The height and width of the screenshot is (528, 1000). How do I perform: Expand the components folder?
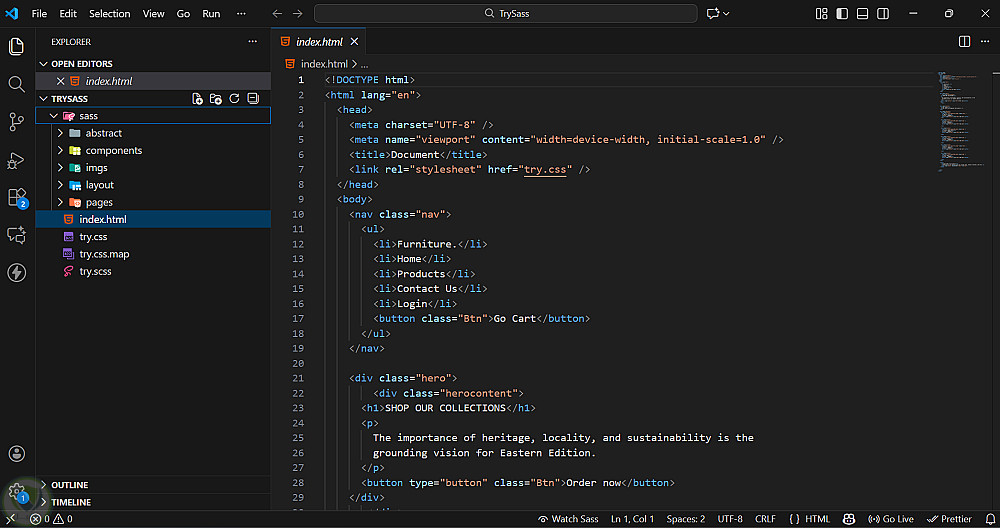(113, 150)
